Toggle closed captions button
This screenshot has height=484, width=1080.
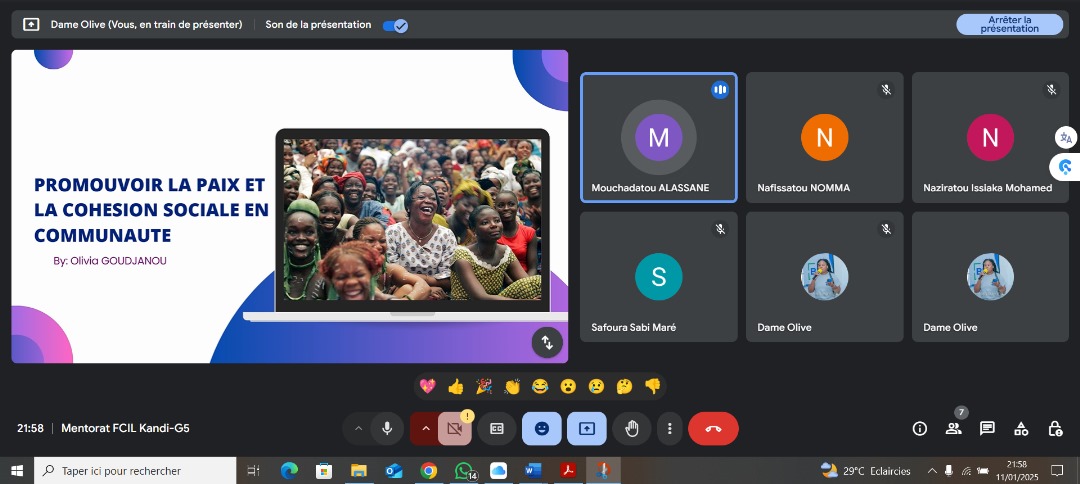[x=497, y=429]
